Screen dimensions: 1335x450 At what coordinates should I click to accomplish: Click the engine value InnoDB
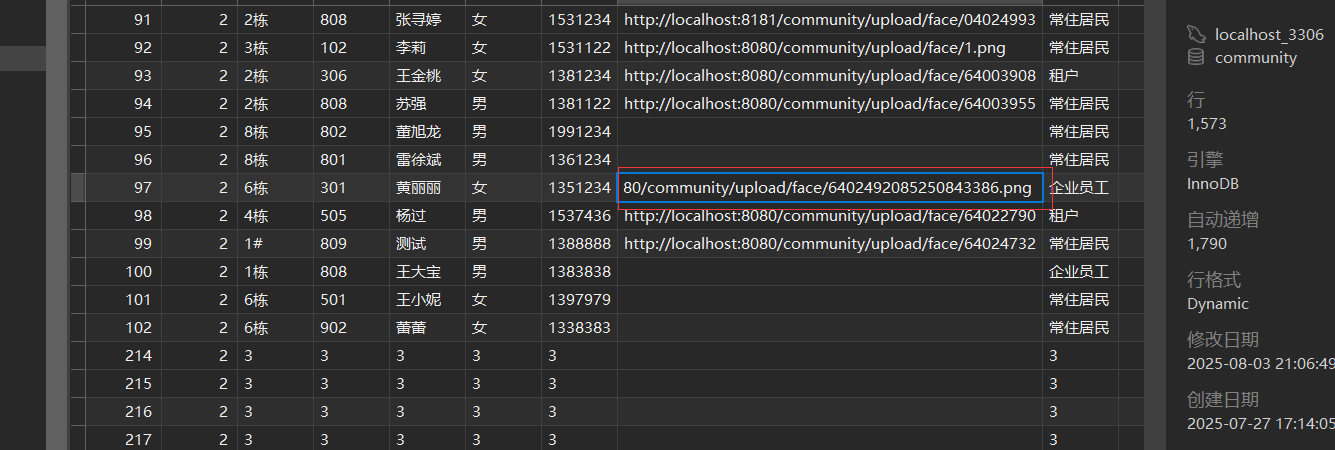[1213, 184]
